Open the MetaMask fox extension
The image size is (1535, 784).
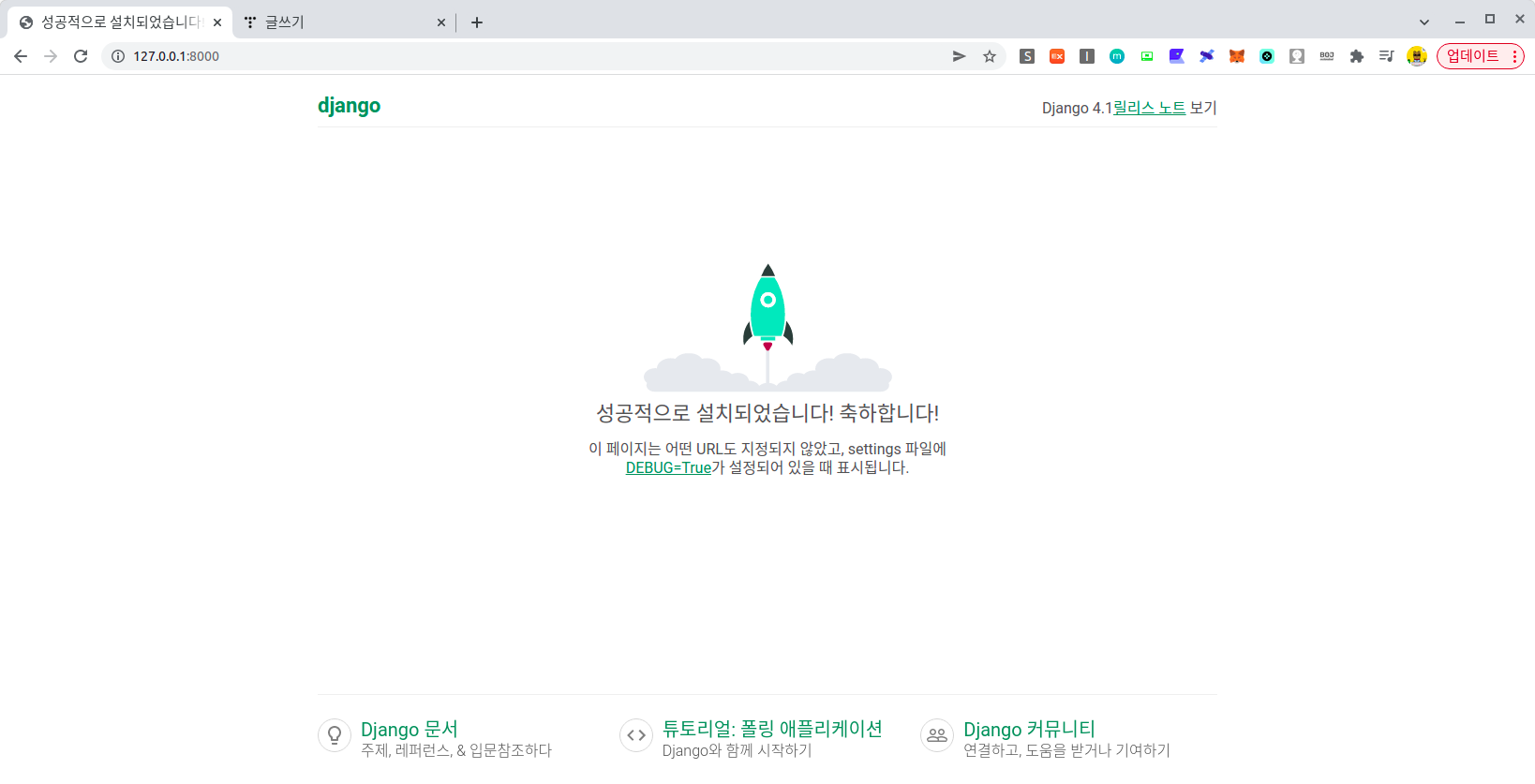click(x=1237, y=56)
